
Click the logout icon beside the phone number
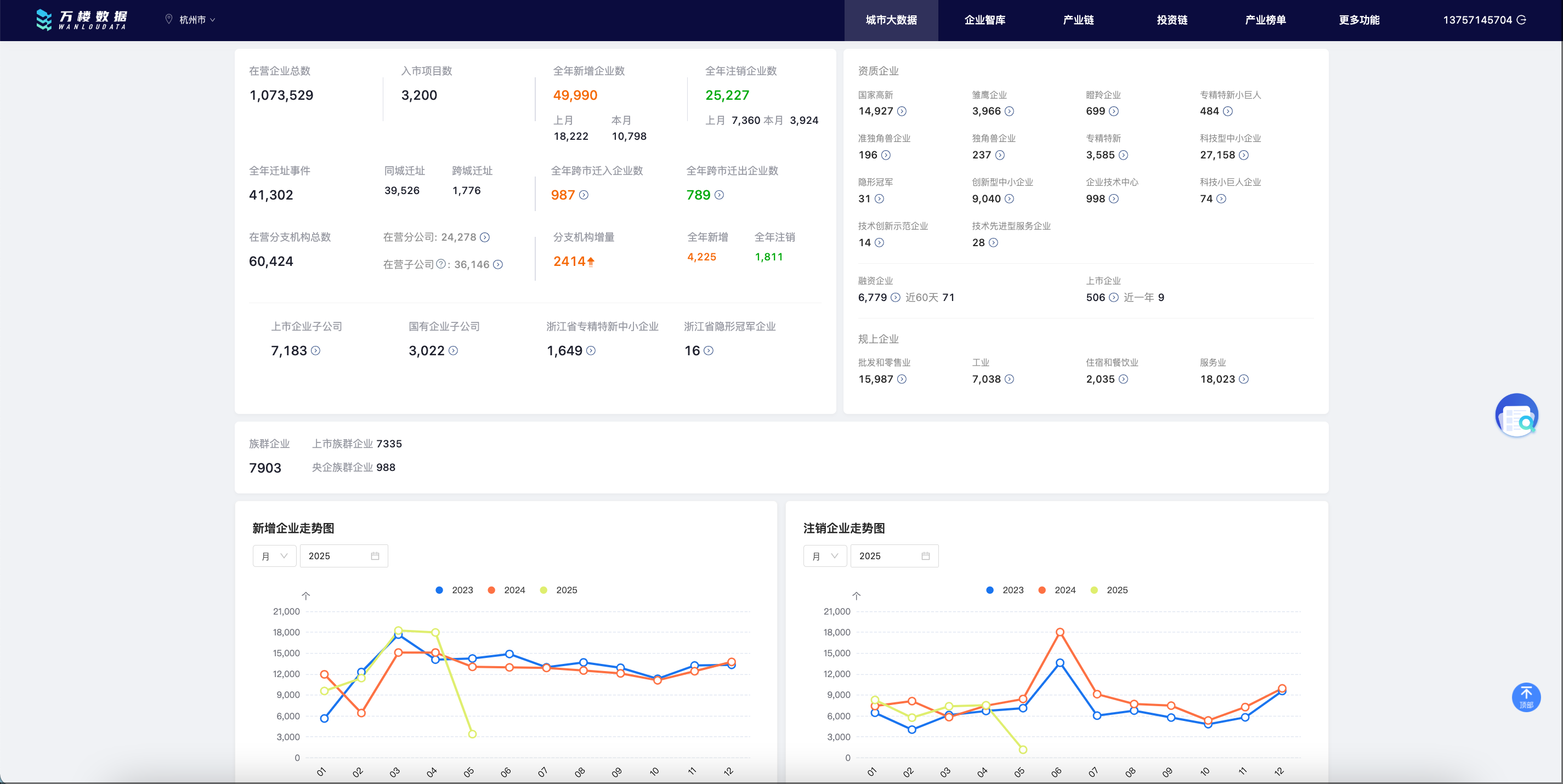coord(1521,20)
